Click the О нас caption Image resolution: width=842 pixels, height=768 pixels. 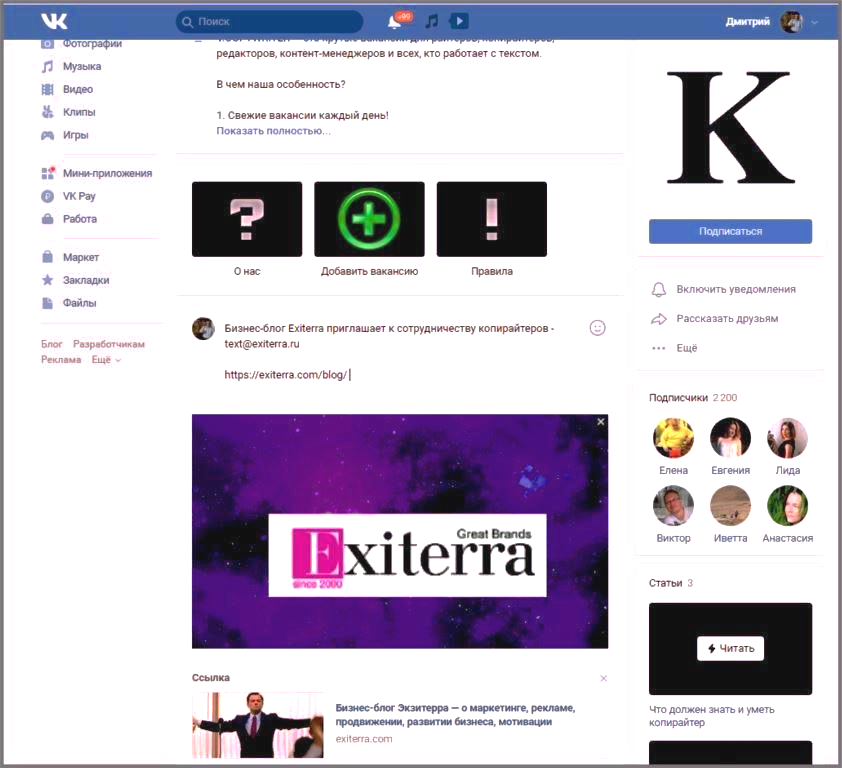(x=247, y=272)
